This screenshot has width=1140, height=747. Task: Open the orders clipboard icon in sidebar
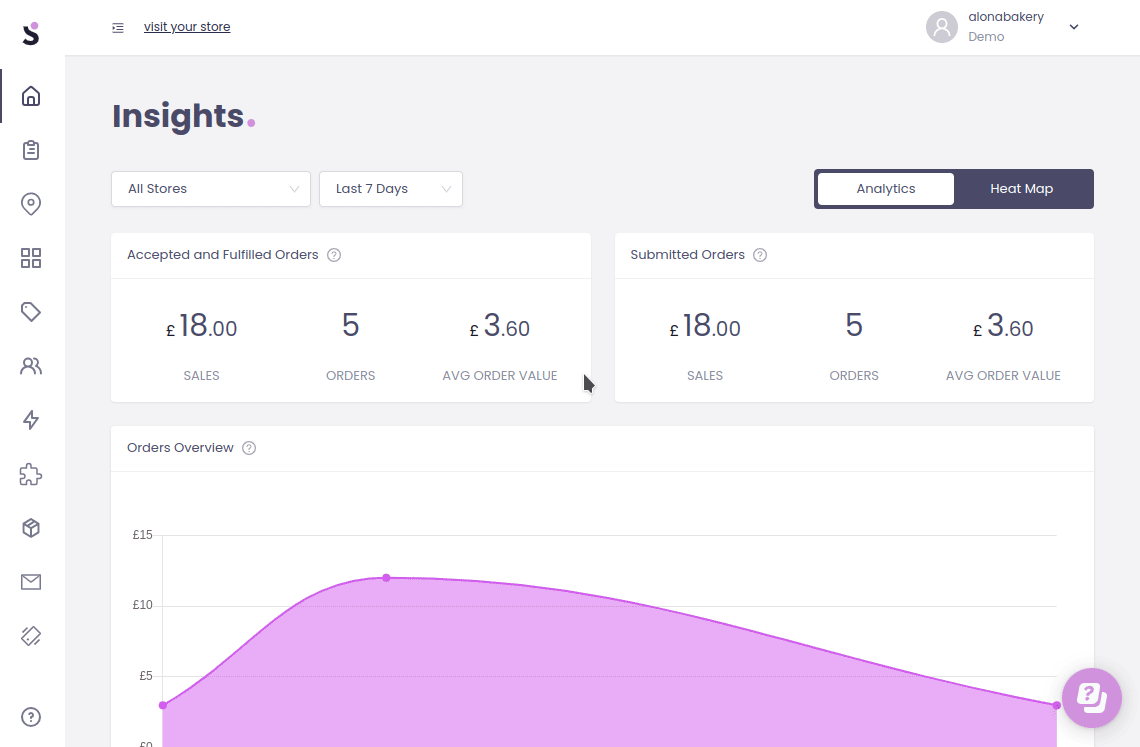point(31,150)
